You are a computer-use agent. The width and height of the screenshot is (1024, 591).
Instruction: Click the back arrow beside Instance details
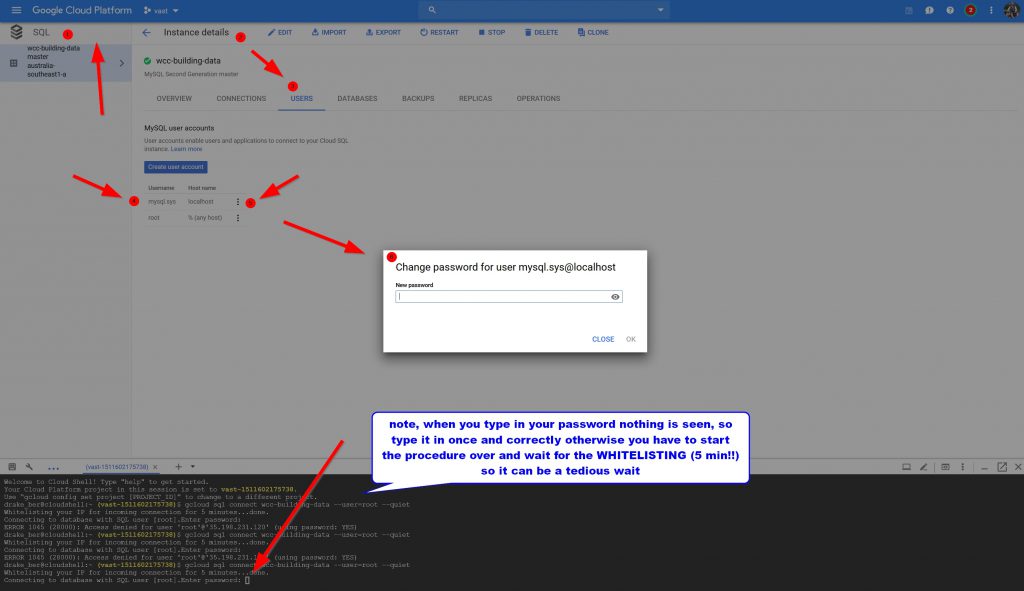point(147,32)
